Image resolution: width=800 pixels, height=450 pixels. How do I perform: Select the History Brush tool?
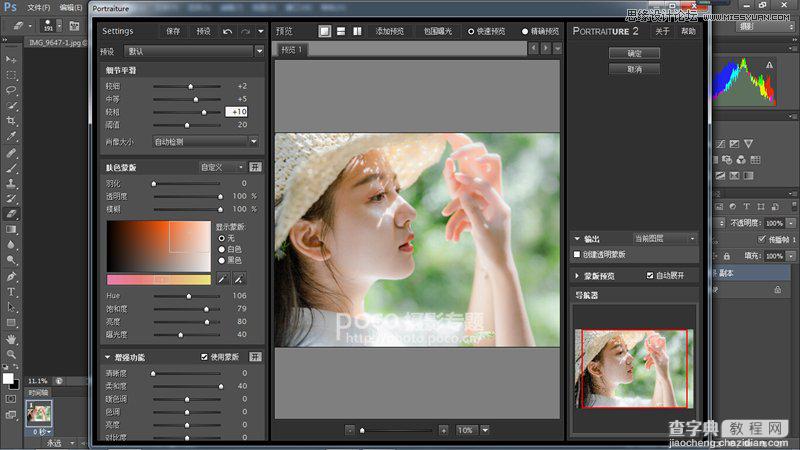[11, 198]
